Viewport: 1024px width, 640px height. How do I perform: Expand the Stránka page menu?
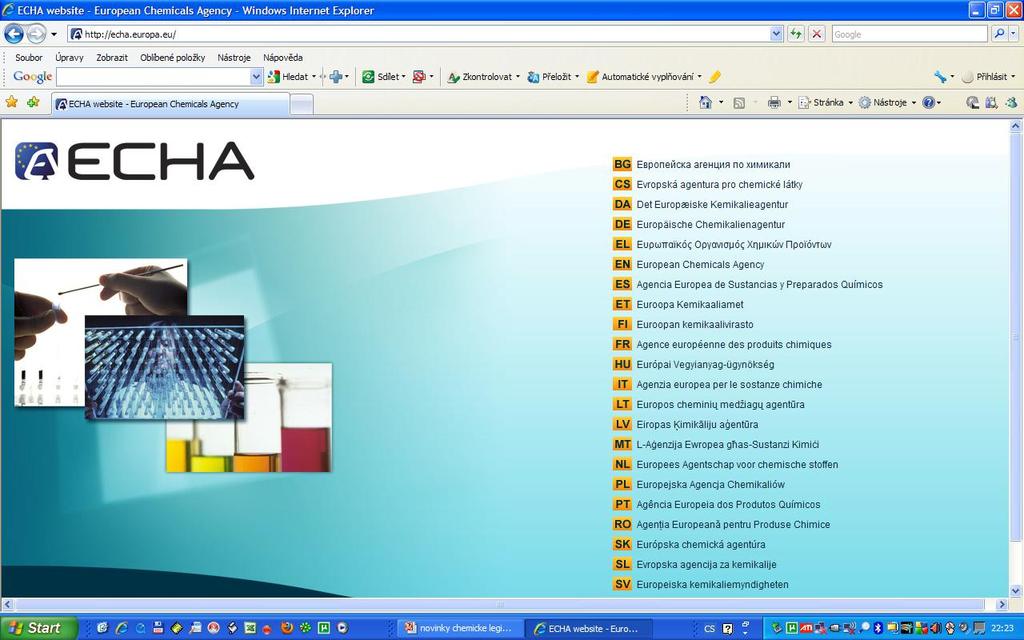click(x=825, y=103)
